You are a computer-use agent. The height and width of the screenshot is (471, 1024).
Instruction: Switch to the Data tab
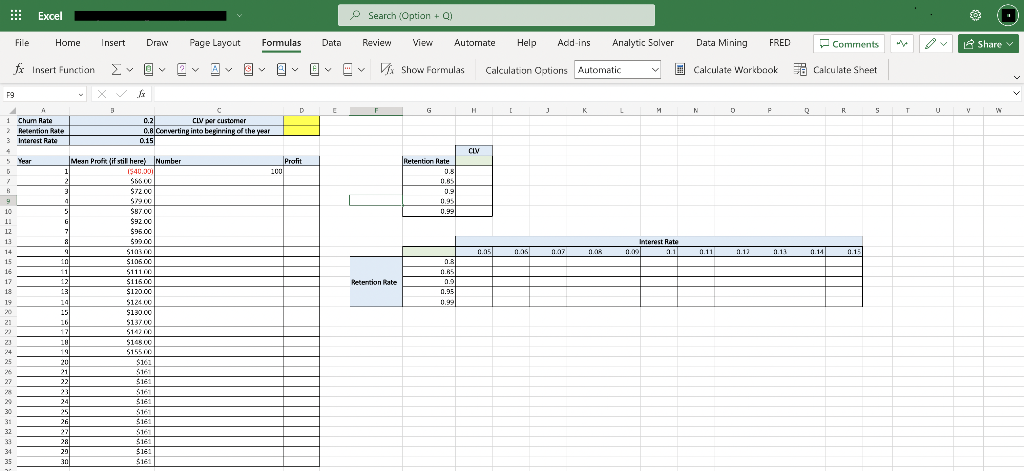coord(332,42)
